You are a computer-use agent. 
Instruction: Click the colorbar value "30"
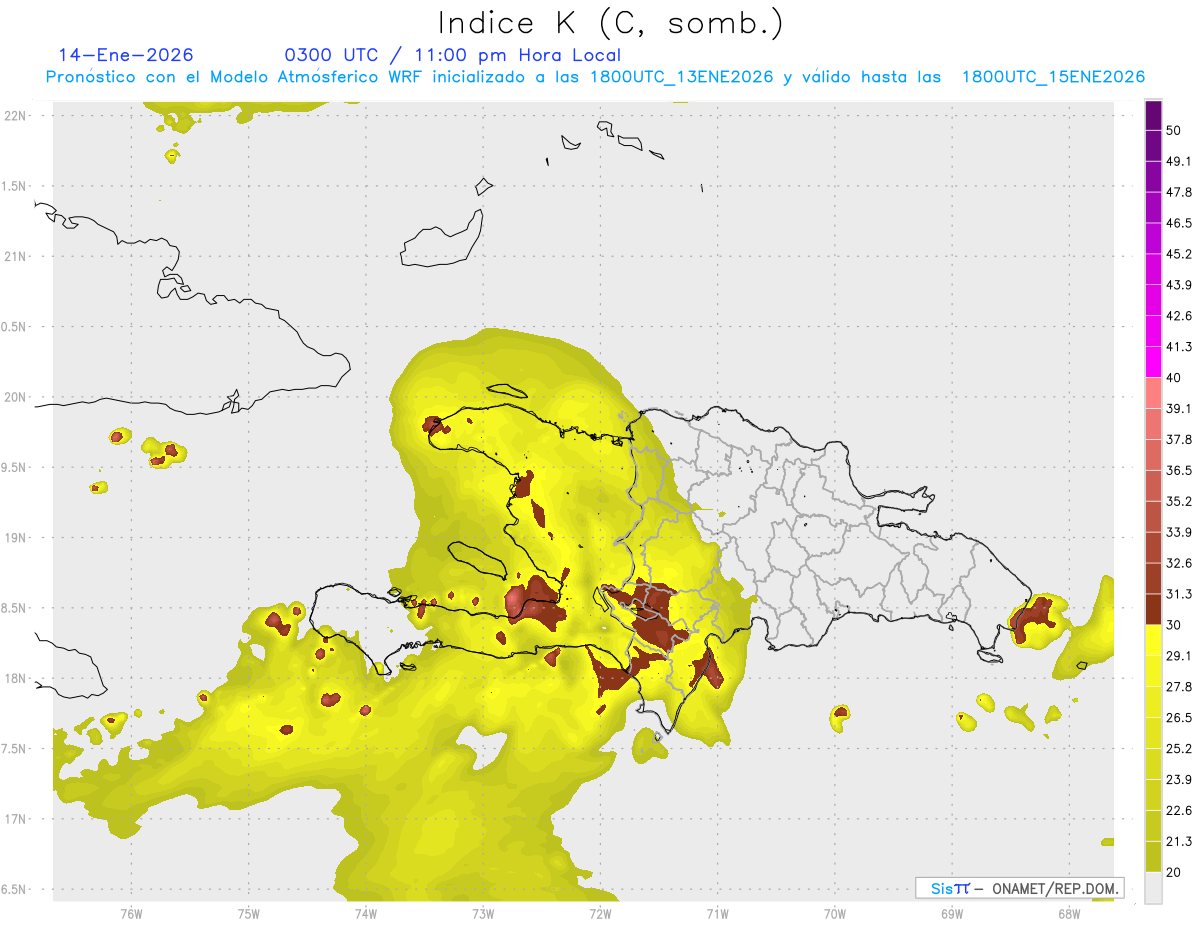tap(1175, 625)
